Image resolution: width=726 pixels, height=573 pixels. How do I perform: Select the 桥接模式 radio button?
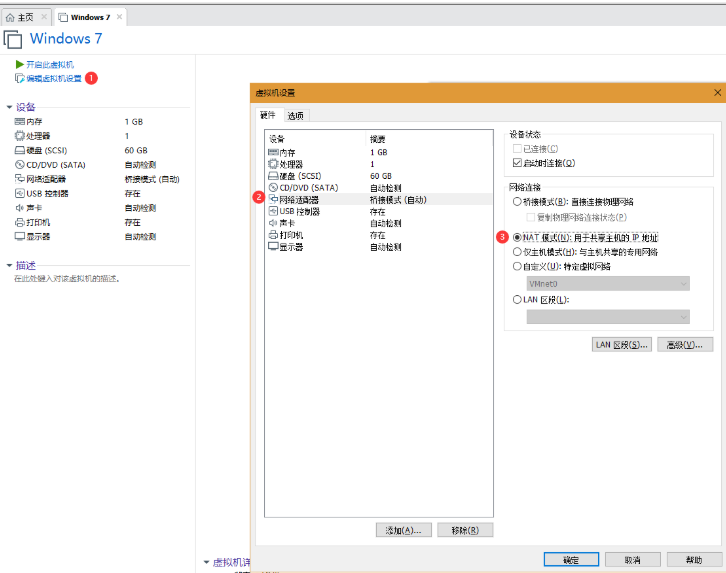coord(517,202)
